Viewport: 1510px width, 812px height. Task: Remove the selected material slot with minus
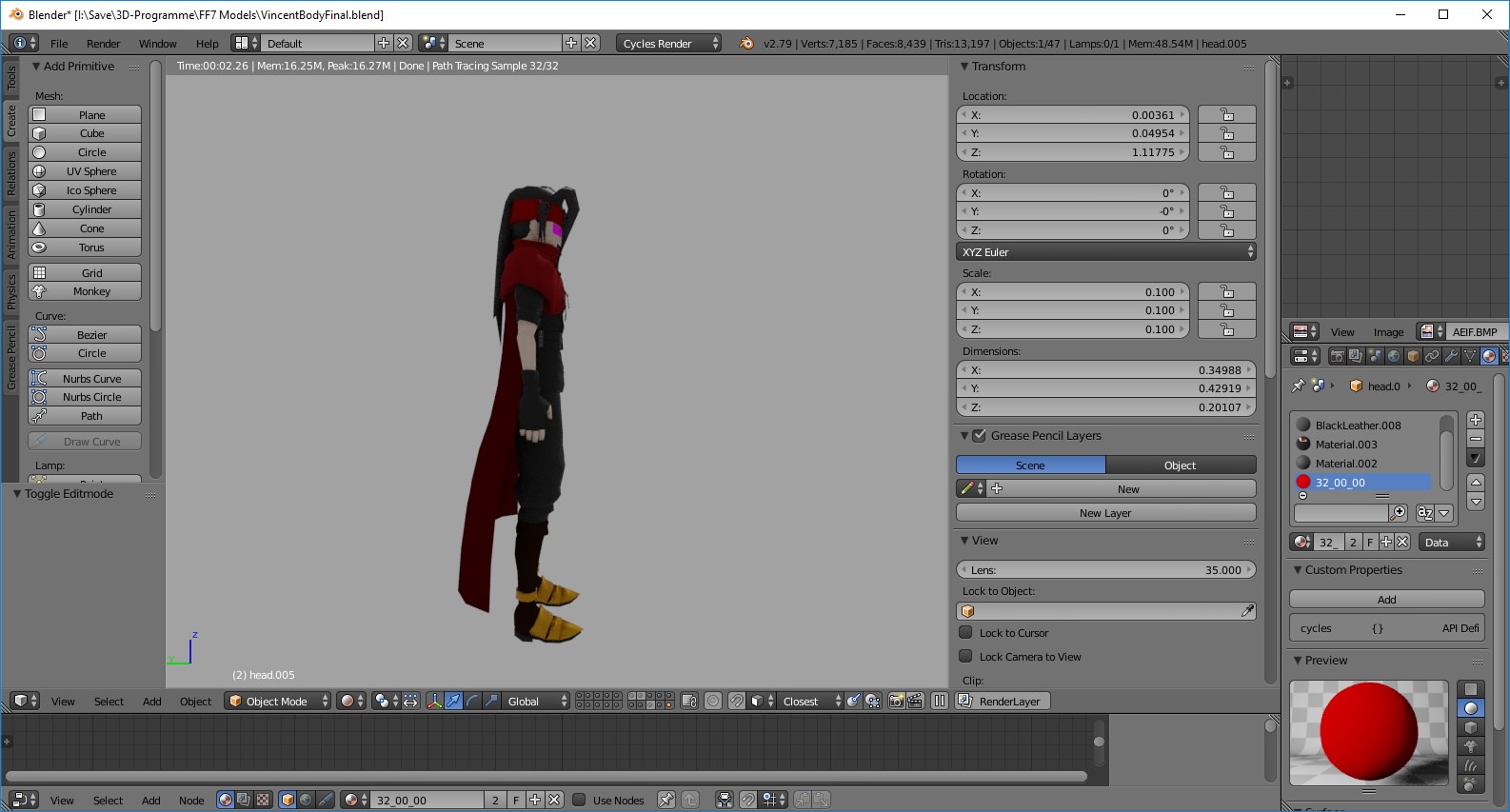pyautogui.click(x=1476, y=439)
